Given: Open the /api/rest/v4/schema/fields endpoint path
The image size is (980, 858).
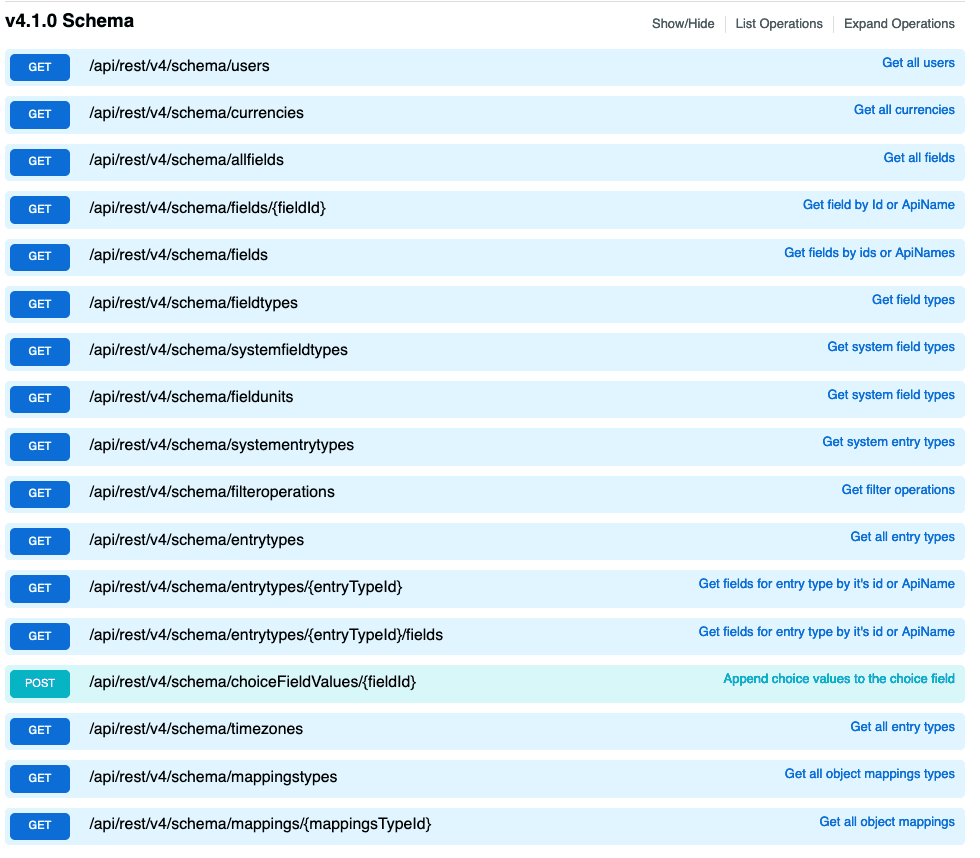Looking at the screenshot, I should 178,255.
